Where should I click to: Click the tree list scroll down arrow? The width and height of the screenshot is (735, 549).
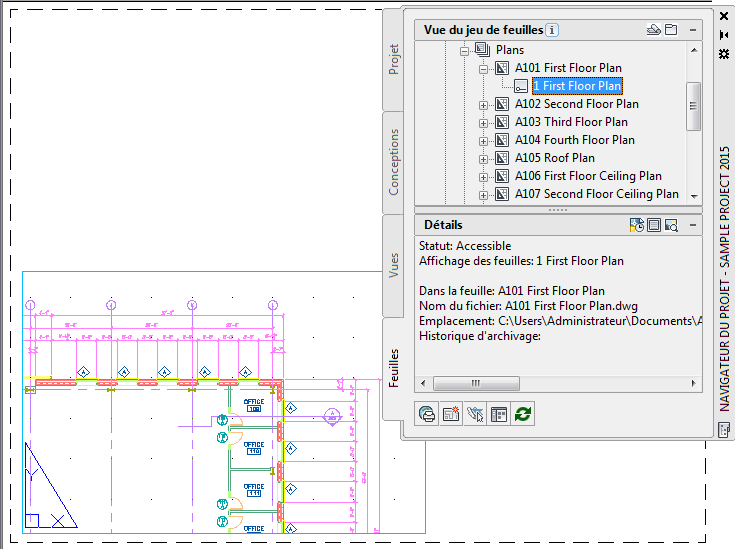tap(694, 196)
